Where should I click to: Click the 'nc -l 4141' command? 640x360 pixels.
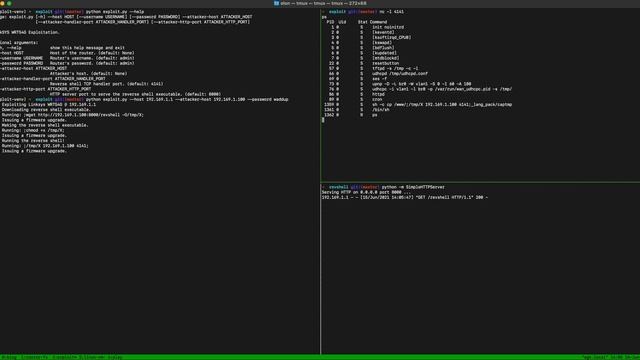[x=391, y=12]
